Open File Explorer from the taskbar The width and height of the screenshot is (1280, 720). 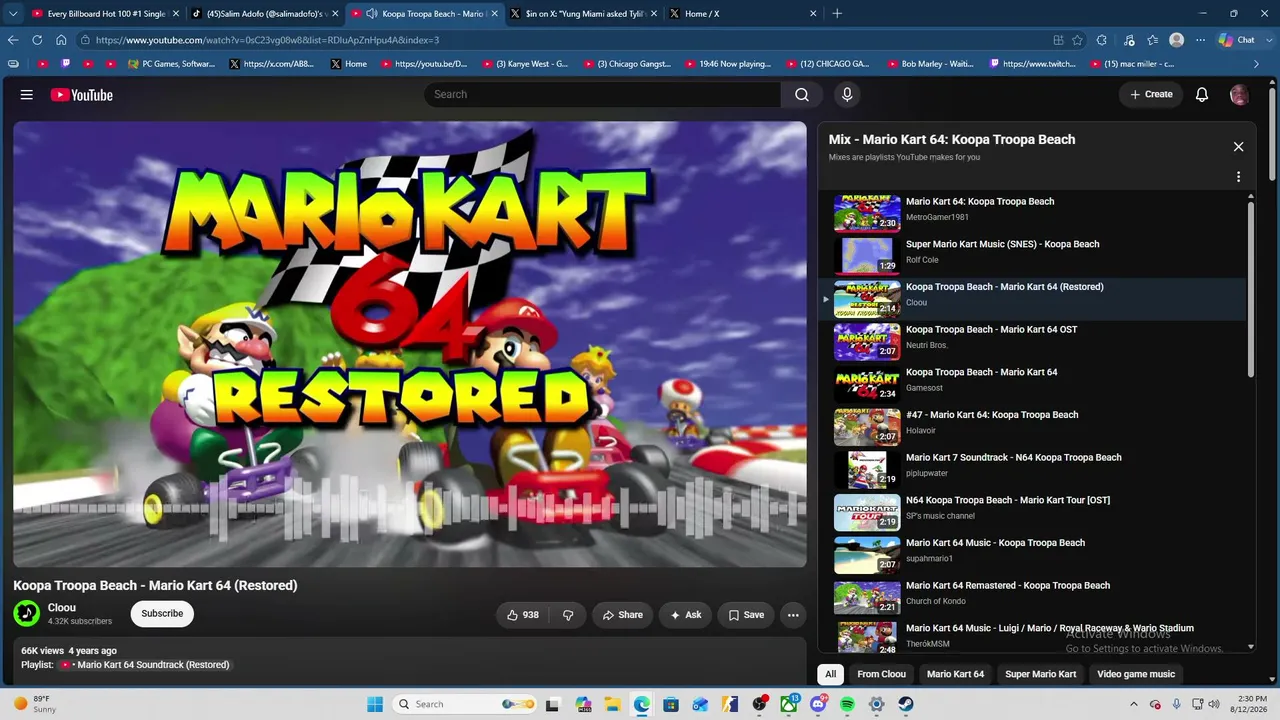tap(612, 704)
